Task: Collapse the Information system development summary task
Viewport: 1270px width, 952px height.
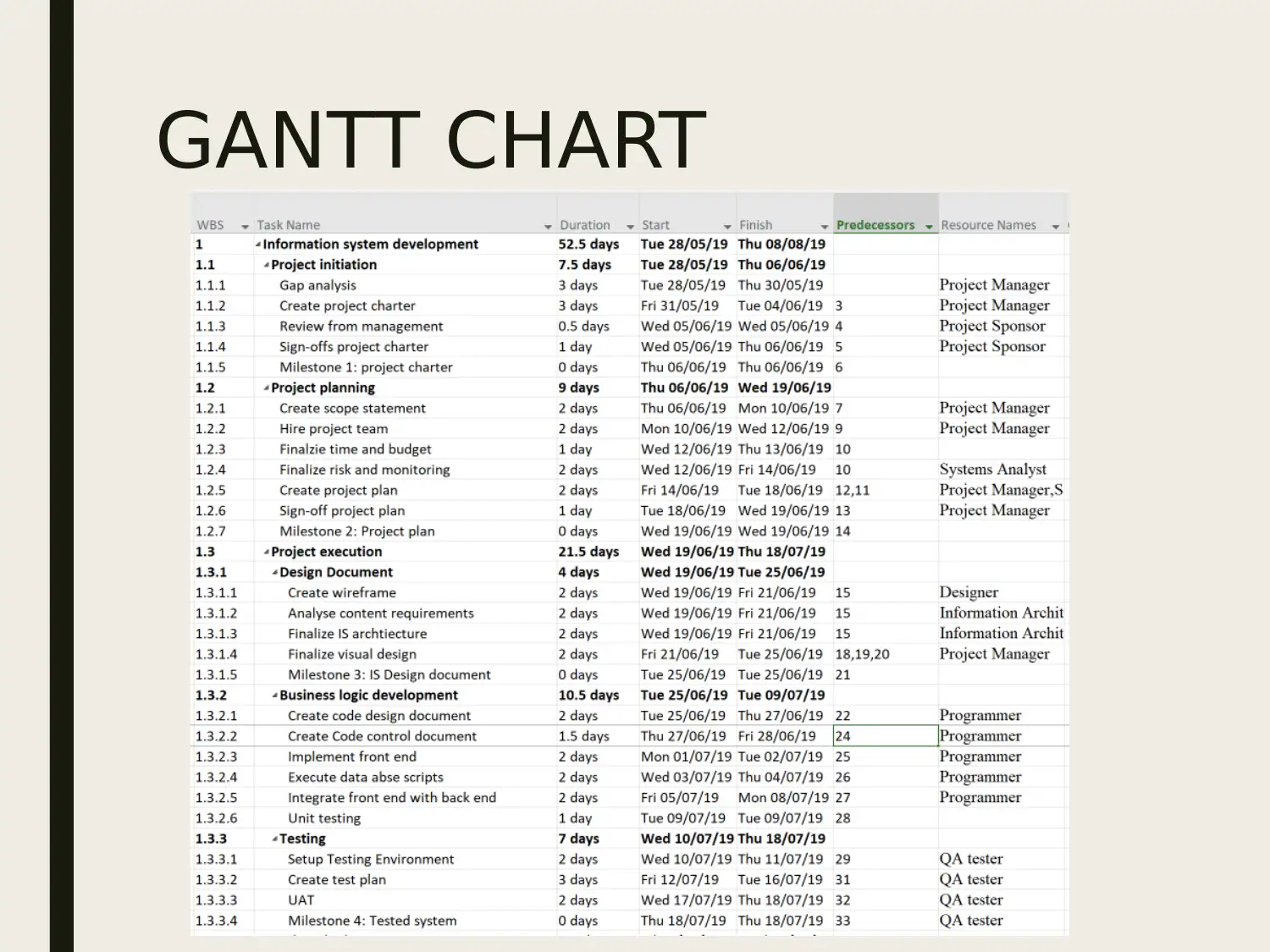Action: pos(258,245)
